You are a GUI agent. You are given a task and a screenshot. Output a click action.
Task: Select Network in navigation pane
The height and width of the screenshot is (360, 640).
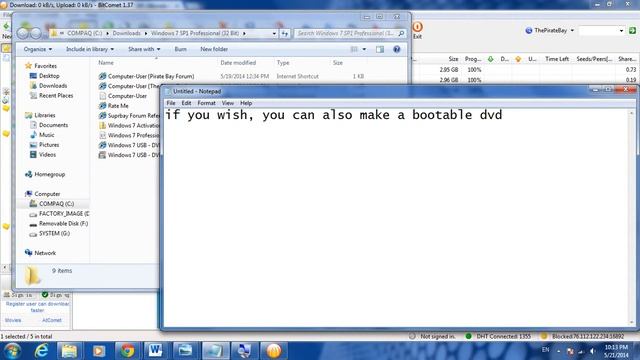[40, 253]
